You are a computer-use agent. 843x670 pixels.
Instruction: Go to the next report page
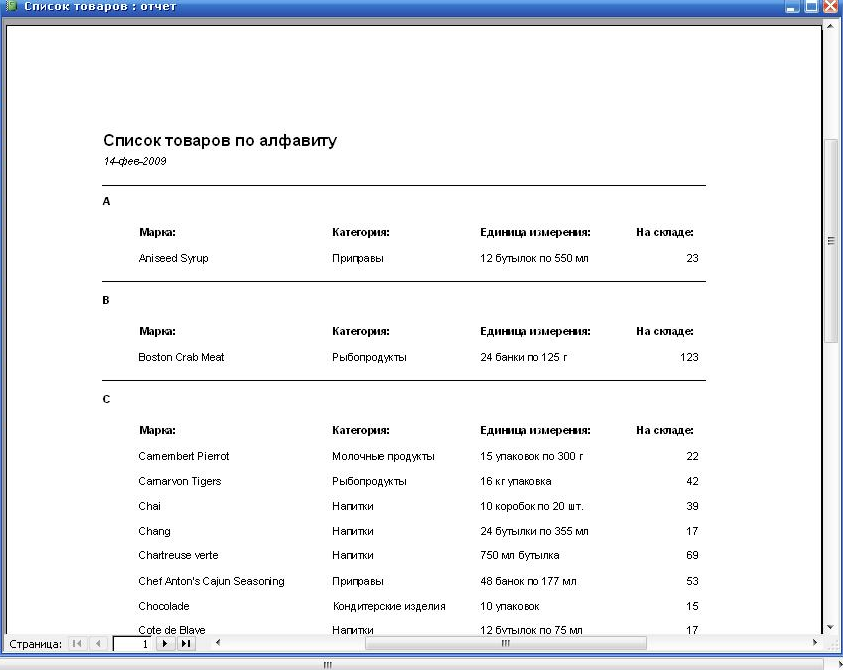165,643
